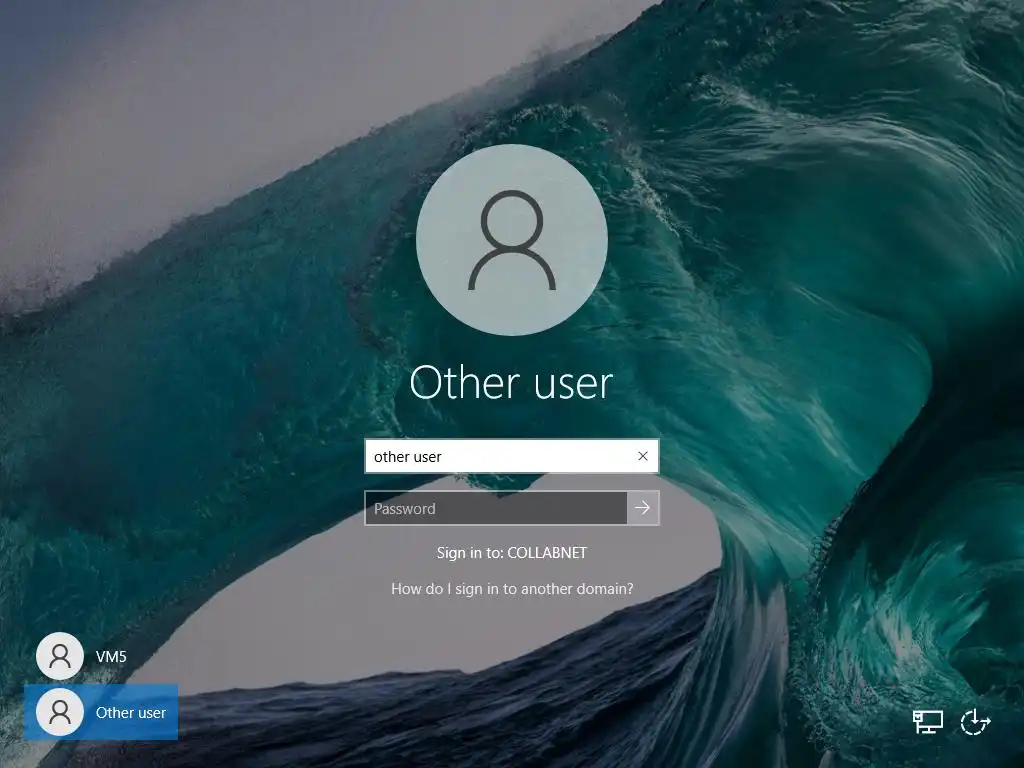The width and height of the screenshot is (1024, 768).
Task: Click the network connection icon
Action: (927, 722)
